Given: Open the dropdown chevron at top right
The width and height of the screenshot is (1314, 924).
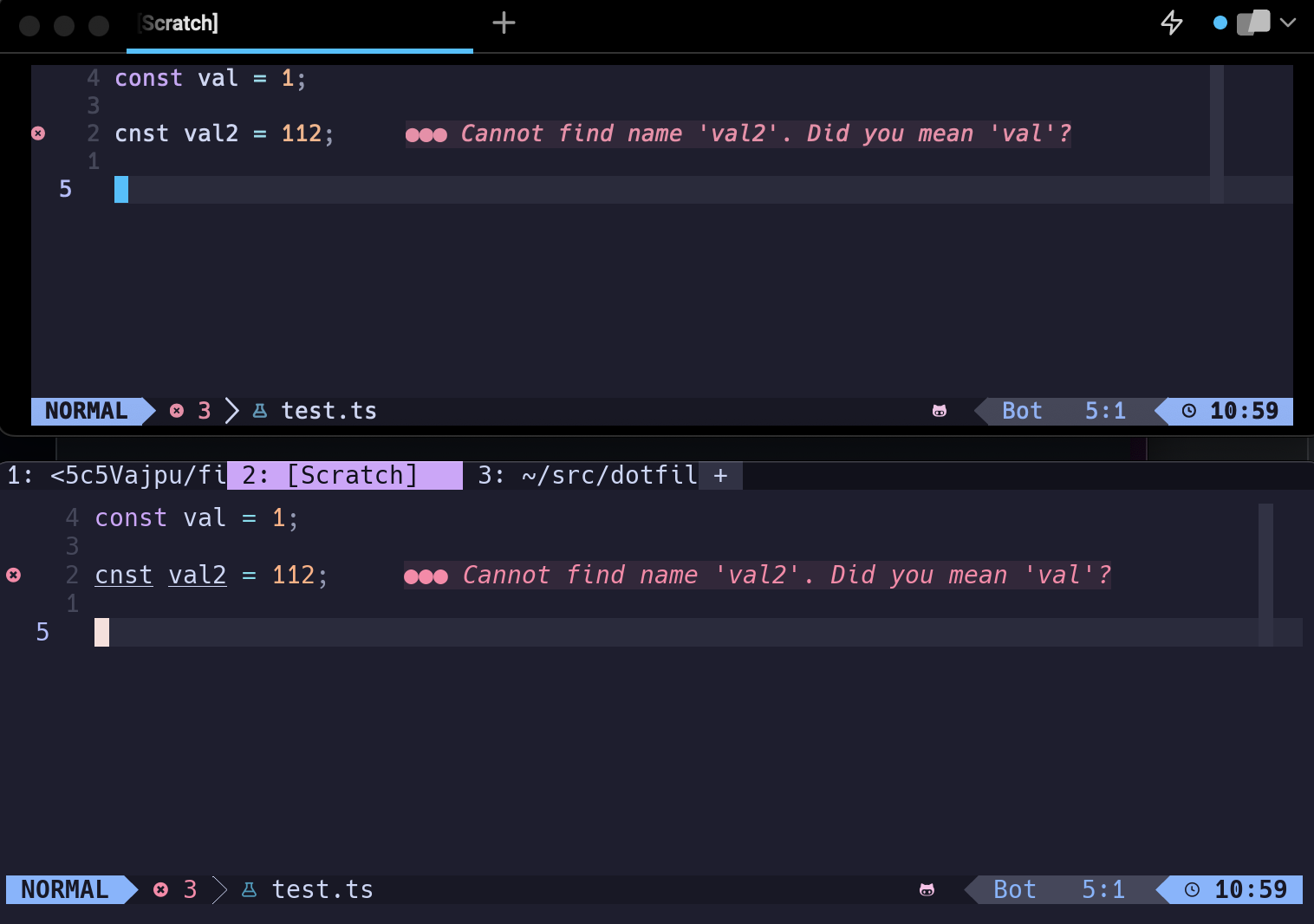Looking at the screenshot, I should point(1289,24).
